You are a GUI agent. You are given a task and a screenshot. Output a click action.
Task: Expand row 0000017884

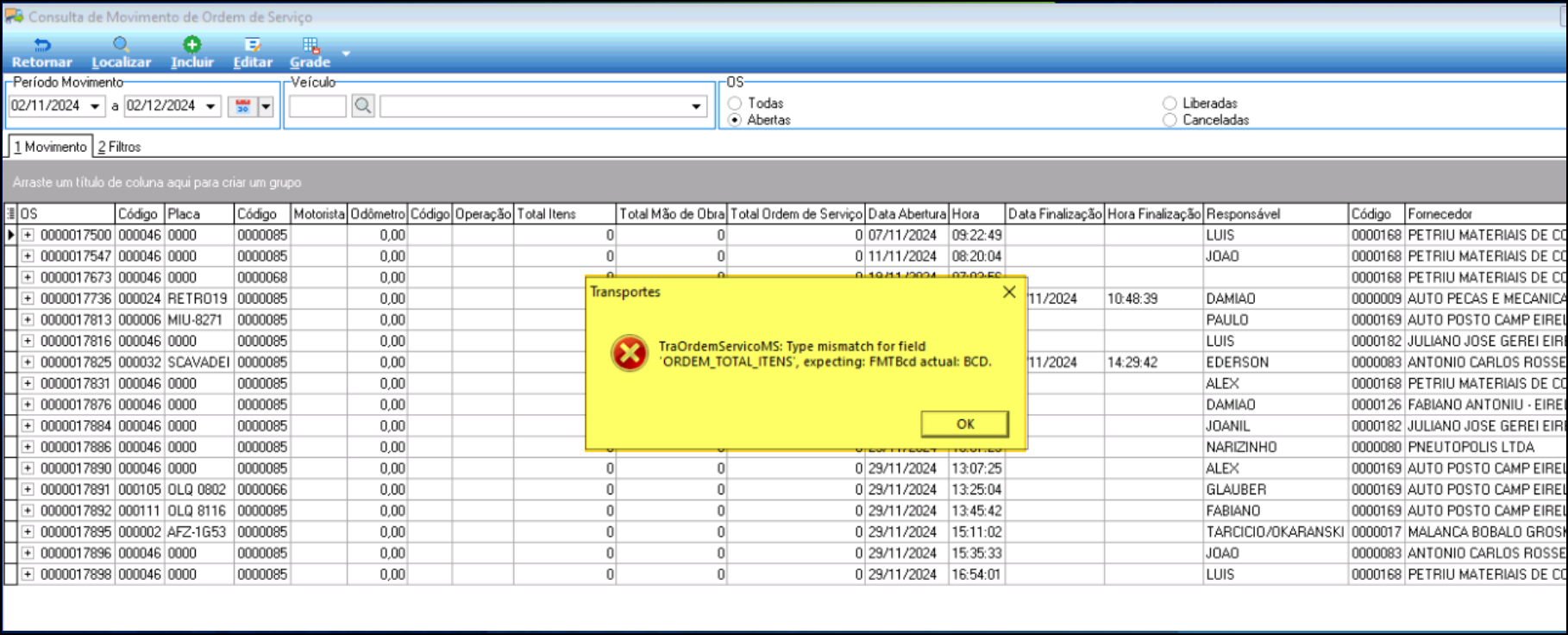(28, 425)
